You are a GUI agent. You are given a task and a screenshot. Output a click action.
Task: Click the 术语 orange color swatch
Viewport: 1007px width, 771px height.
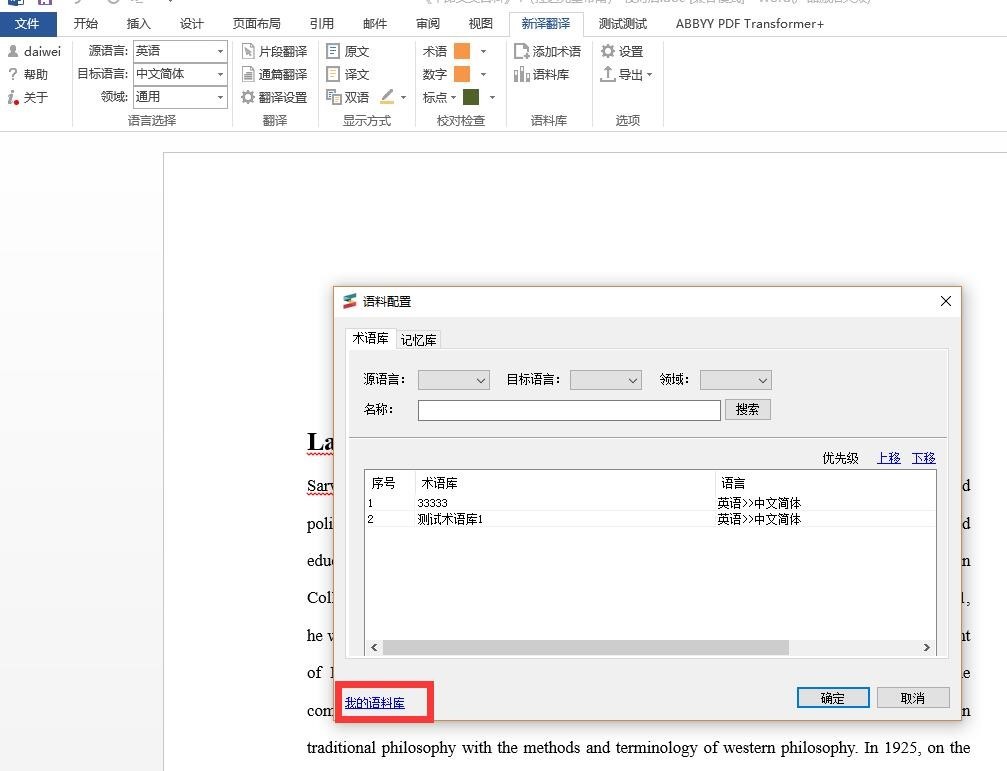click(462, 51)
